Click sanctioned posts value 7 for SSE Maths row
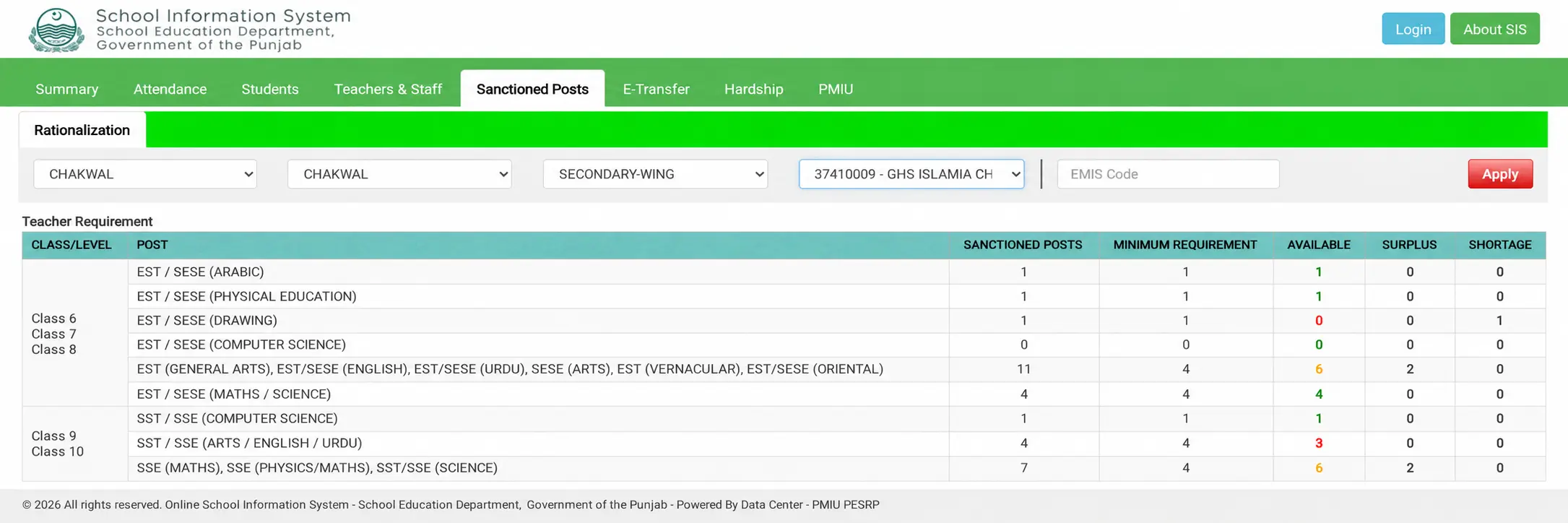Image resolution: width=1568 pixels, height=523 pixels. [1023, 468]
